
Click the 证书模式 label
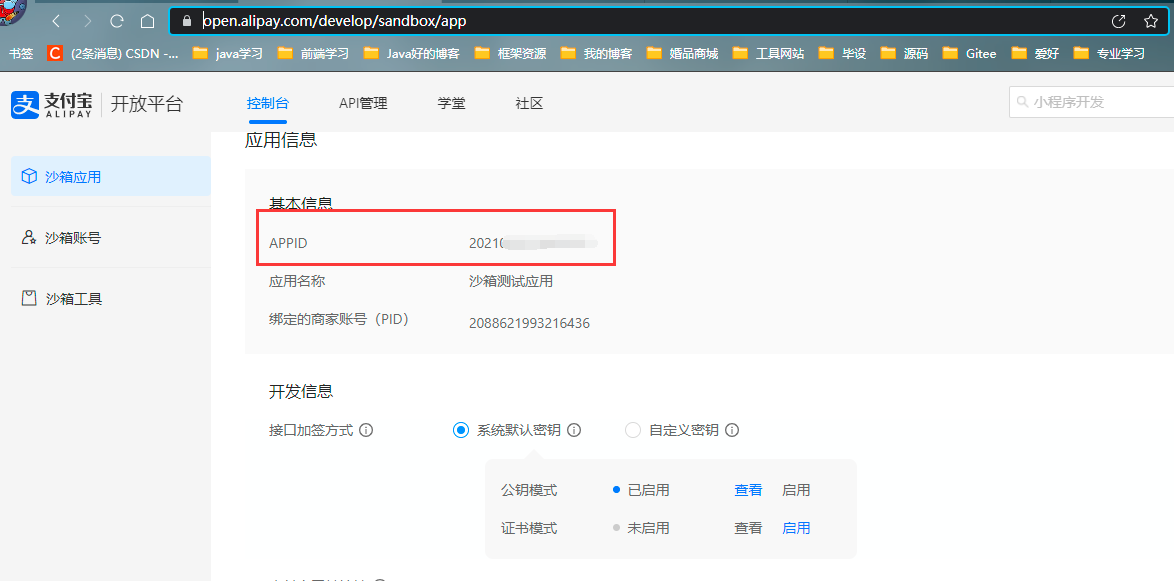click(x=529, y=528)
